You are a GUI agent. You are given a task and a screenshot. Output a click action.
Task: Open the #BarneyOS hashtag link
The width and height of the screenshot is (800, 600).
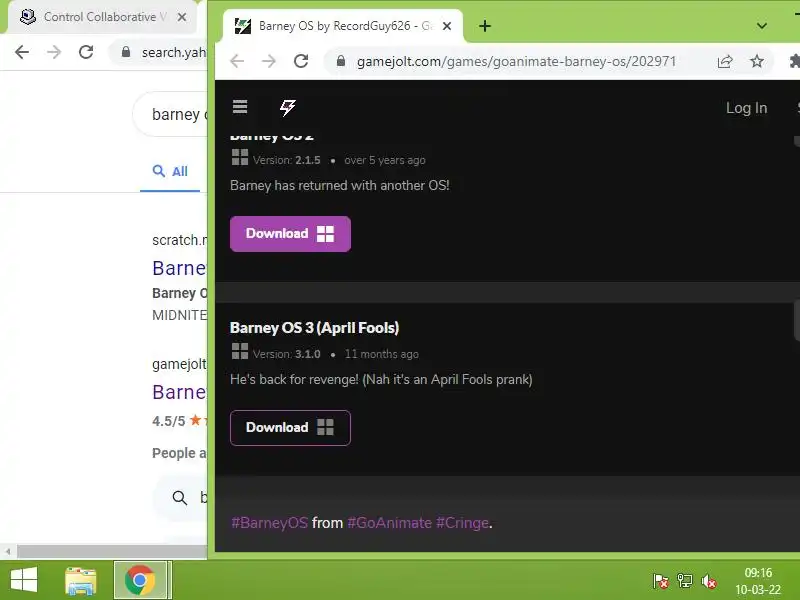pos(269,523)
